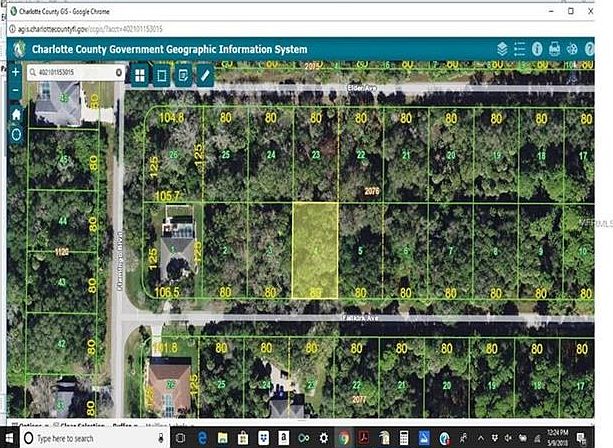Click the Type here to search box
This screenshot has width=613, height=448.
tap(94, 438)
